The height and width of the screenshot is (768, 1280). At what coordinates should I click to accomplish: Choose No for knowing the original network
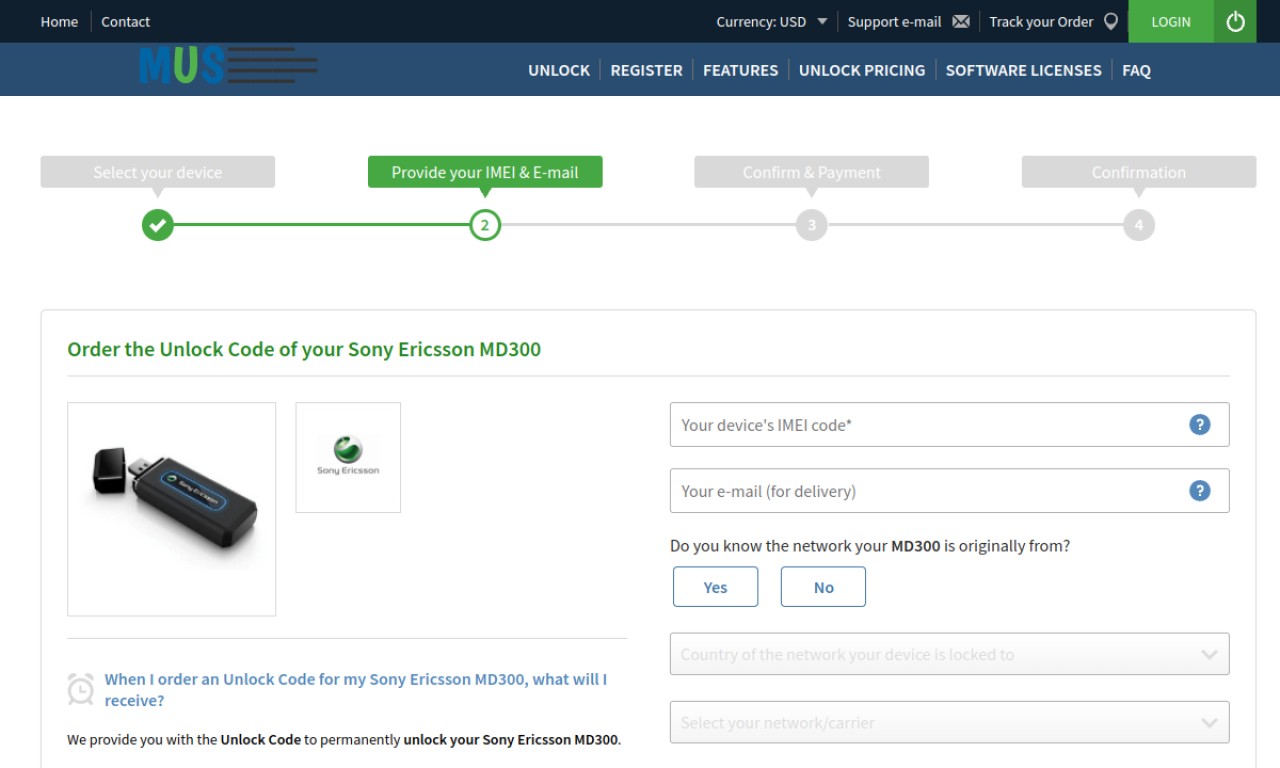[823, 587]
